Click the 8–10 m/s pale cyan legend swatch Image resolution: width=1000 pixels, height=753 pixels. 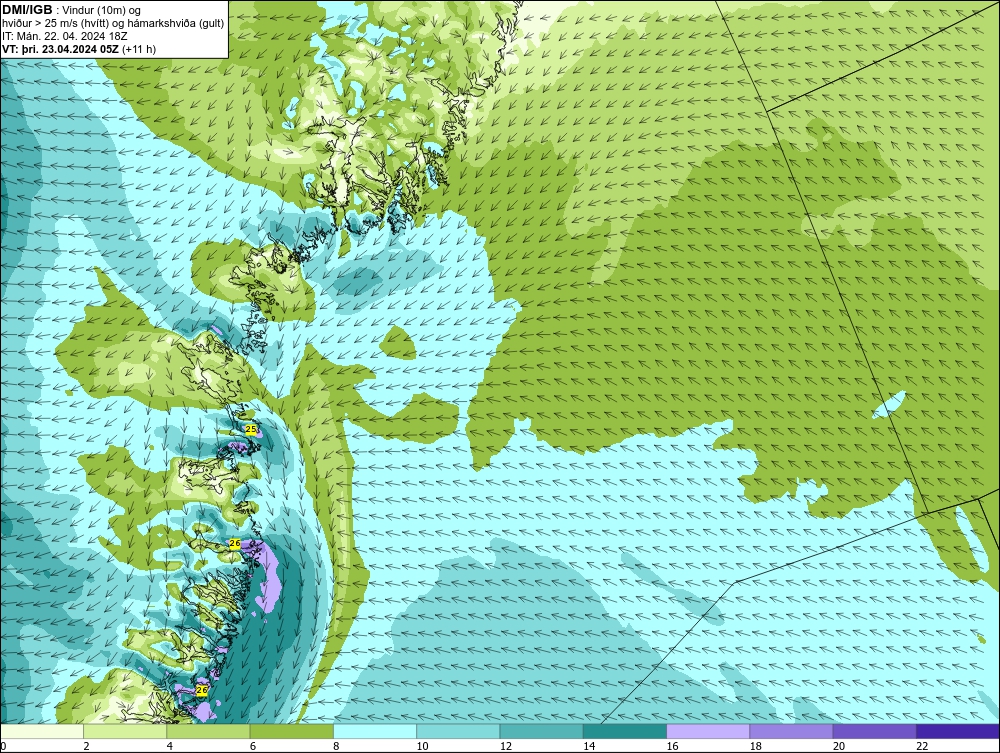(375, 731)
